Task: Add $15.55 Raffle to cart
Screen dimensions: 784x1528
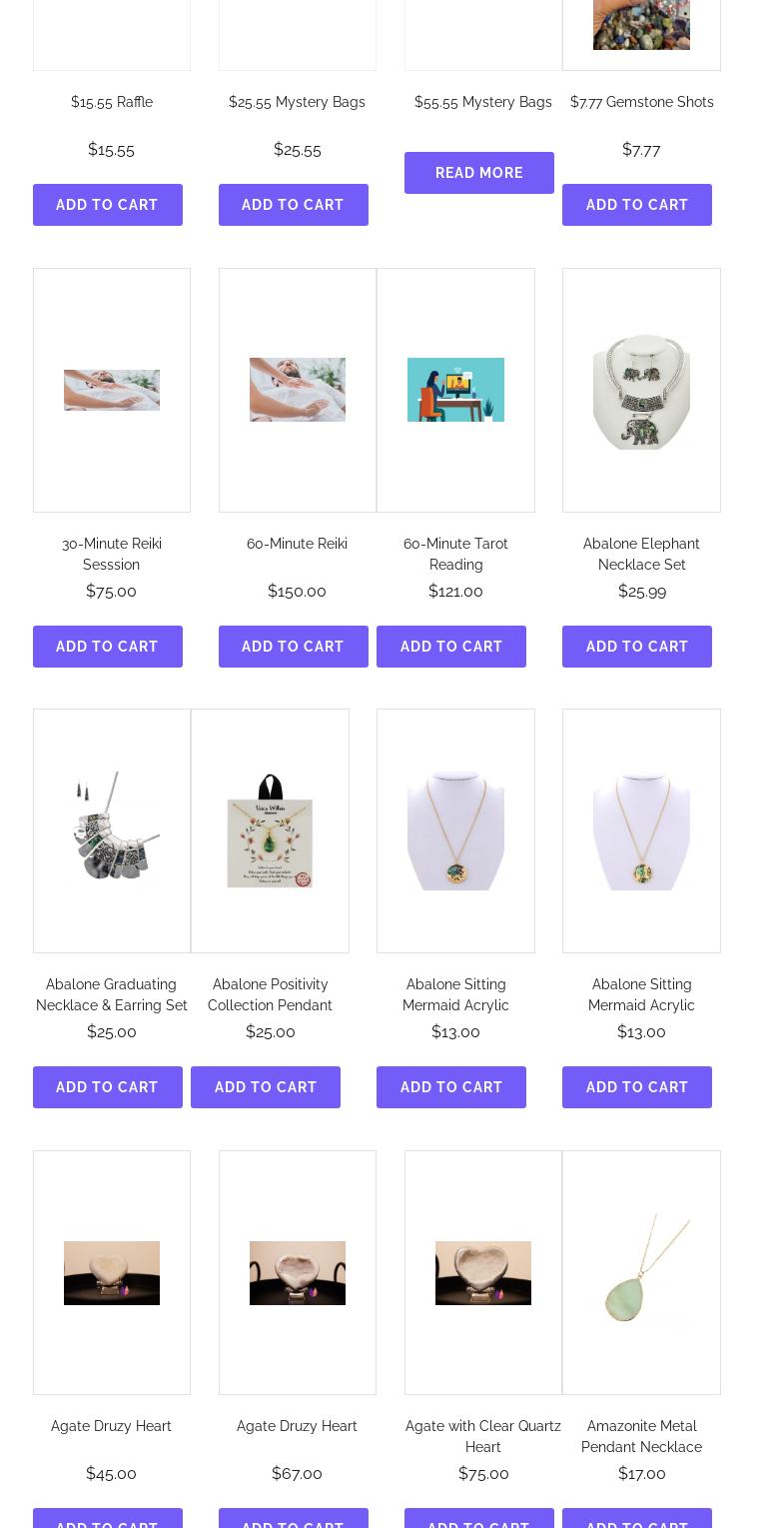Action: pyautogui.click(x=108, y=205)
